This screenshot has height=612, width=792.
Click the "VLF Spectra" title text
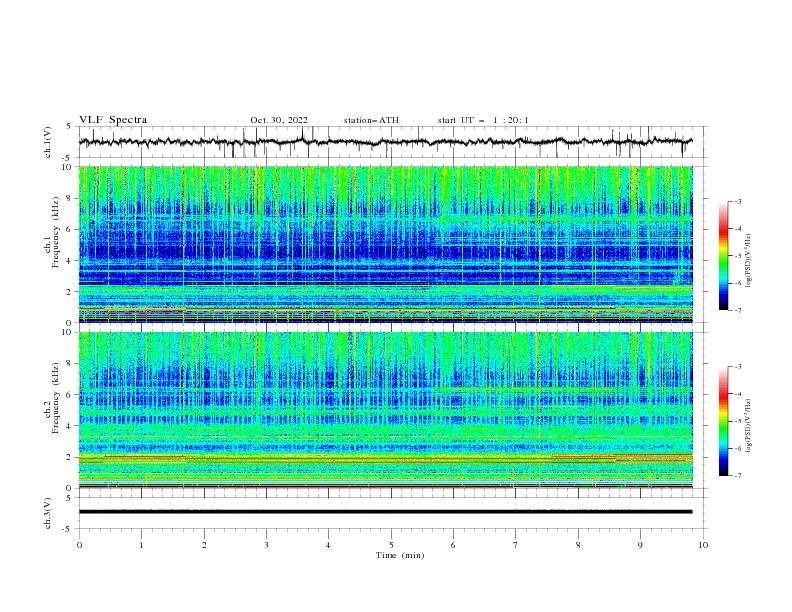point(113,120)
